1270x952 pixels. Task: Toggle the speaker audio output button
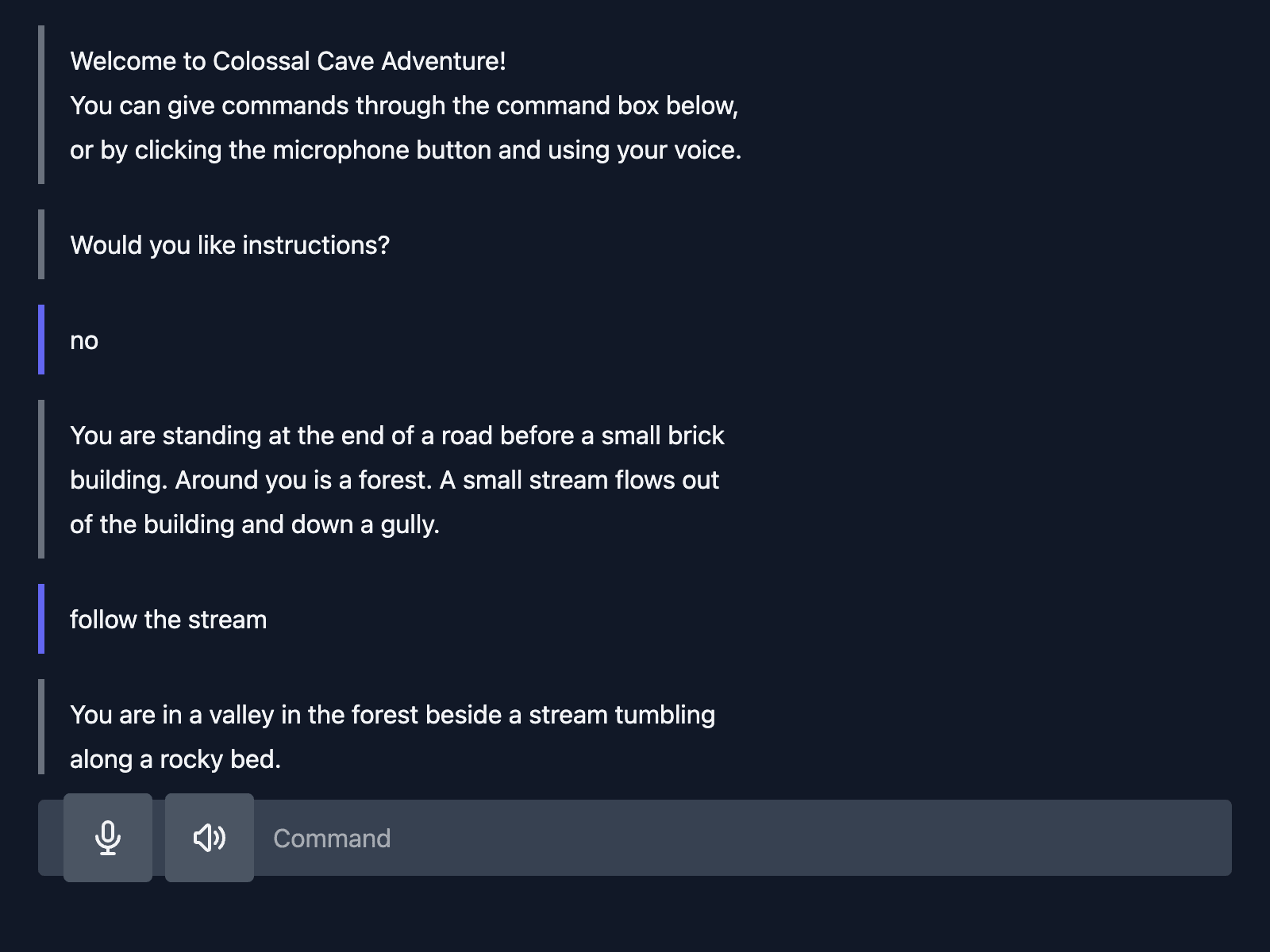click(x=210, y=838)
